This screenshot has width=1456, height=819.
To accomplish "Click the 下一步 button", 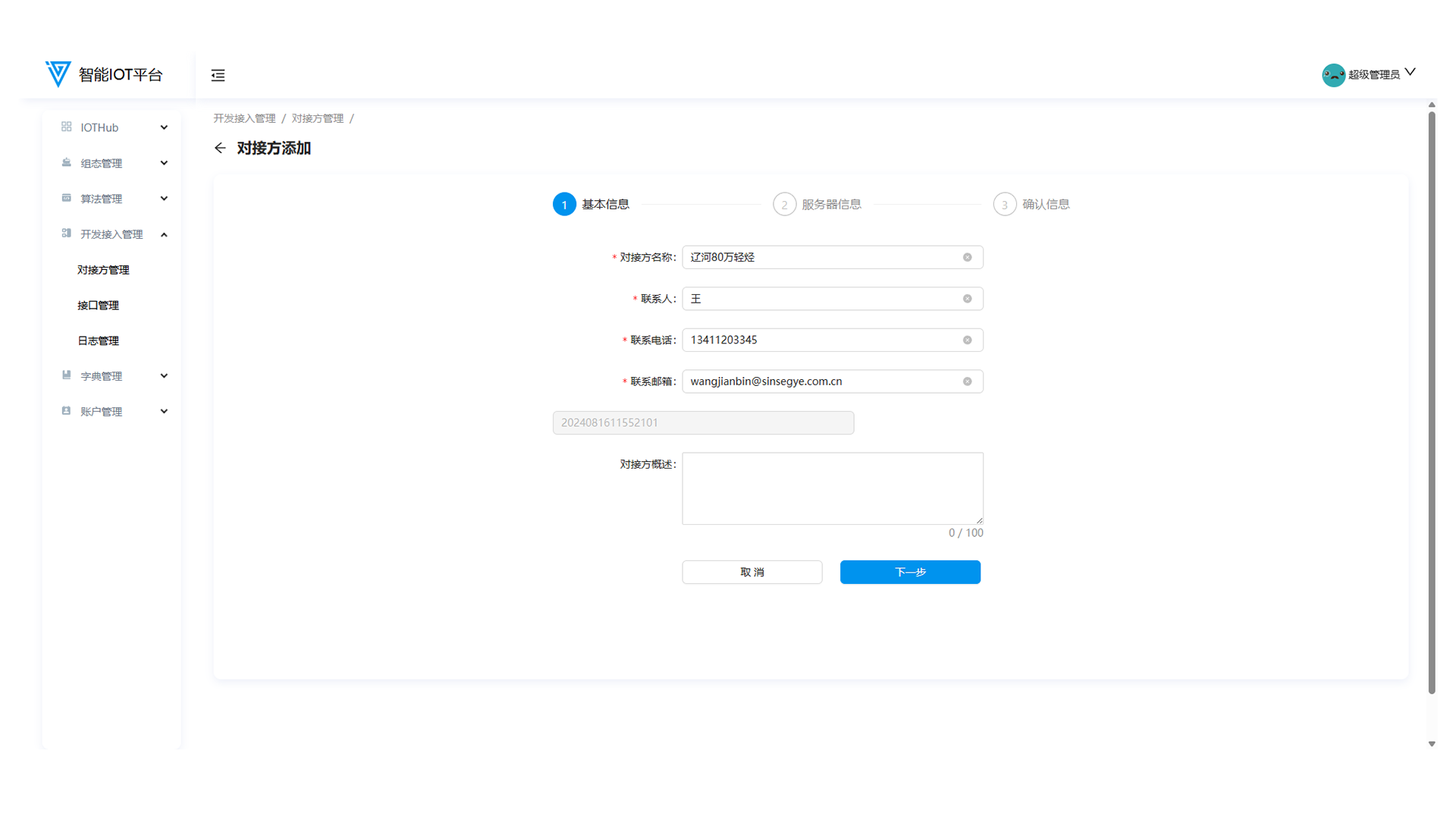I will point(909,572).
